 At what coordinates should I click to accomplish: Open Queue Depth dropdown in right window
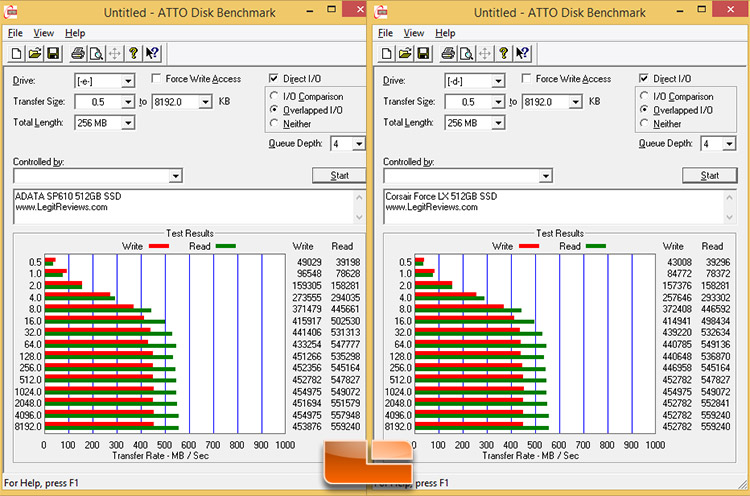coord(729,143)
